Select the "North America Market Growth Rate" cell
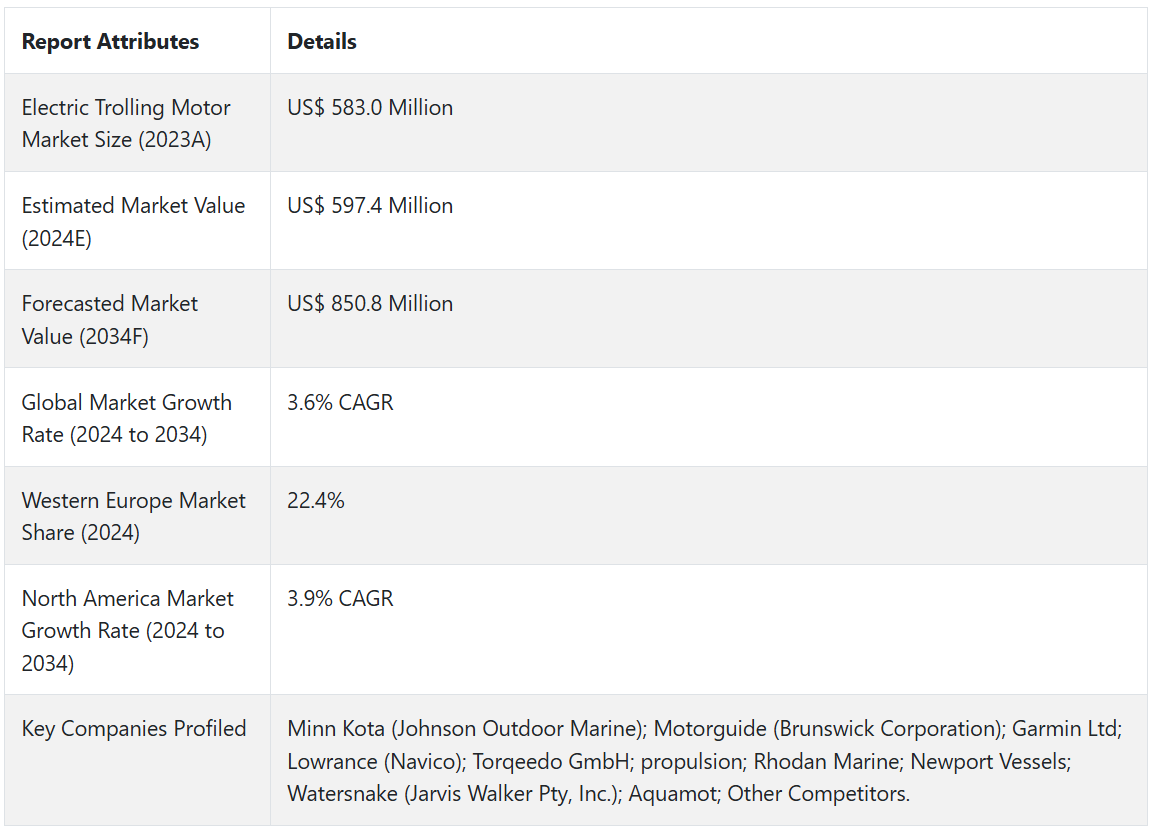Image resolution: width=1156 pixels, height=831 pixels. (127, 630)
